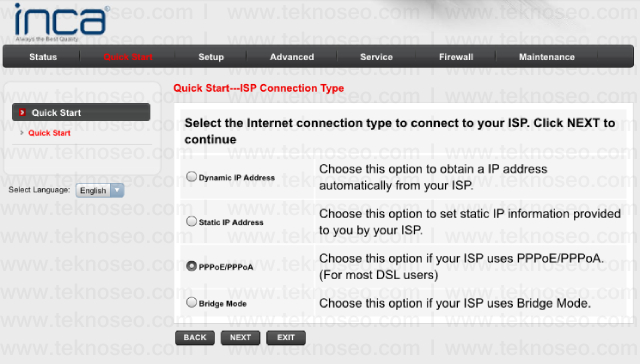
Task: Open the Maintenance menu
Action: click(547, 57)
